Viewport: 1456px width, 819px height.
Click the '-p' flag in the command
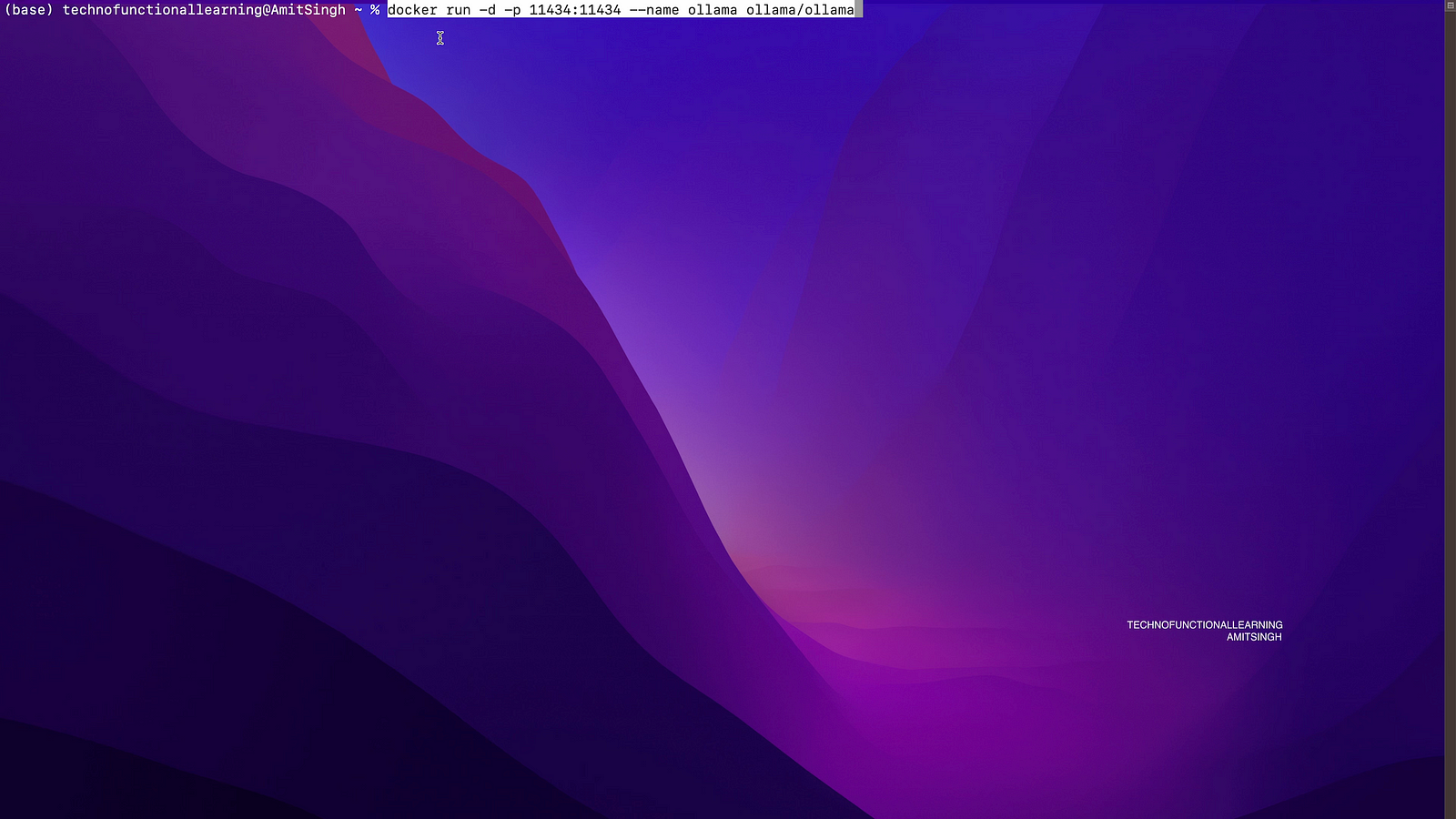512,10
